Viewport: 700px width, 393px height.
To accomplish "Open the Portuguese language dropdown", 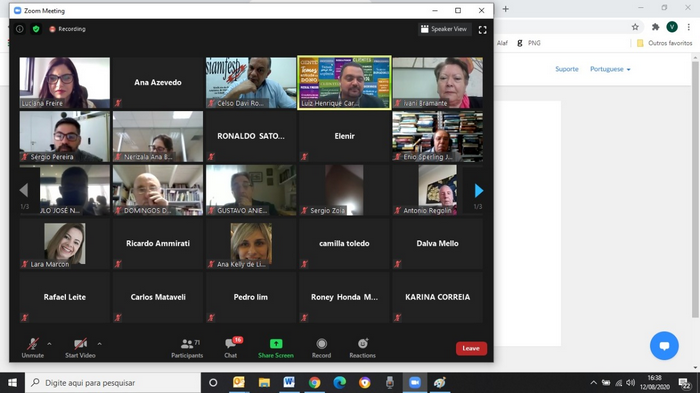I will coord(610,69).
